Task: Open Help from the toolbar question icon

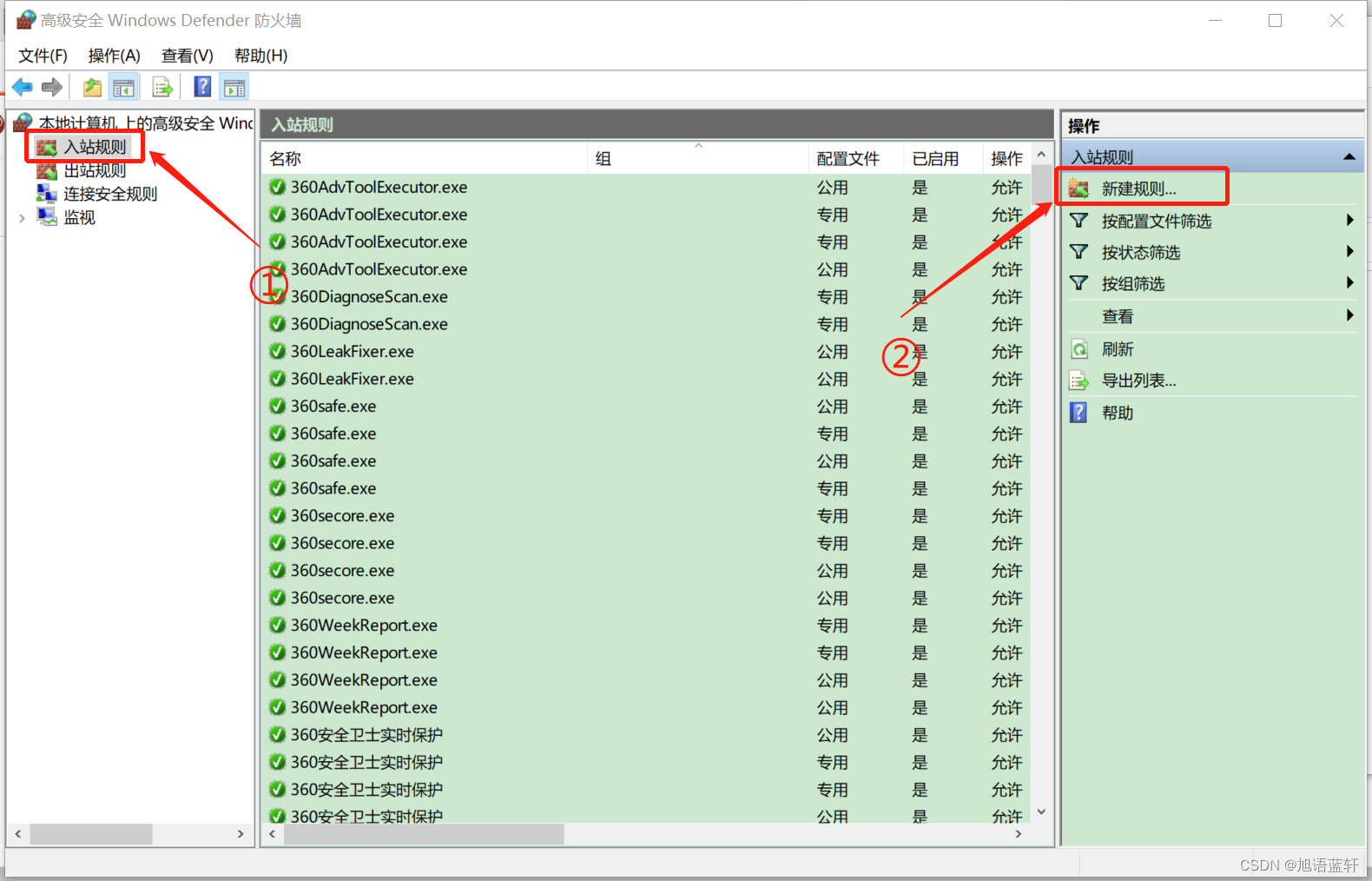Action: click(202, 87)
